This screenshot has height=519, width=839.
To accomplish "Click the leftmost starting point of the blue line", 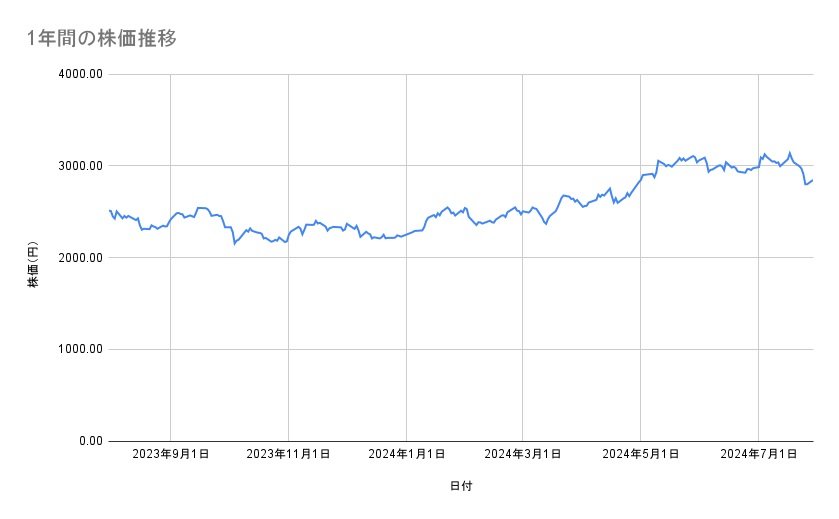I will click(109, 210).
